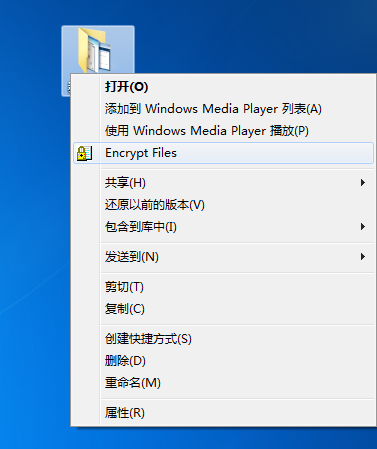The height and width of the screenshot is (449, 377).
Task: Select 还原以前的版本(V)
Action: [x=223, y=205]
